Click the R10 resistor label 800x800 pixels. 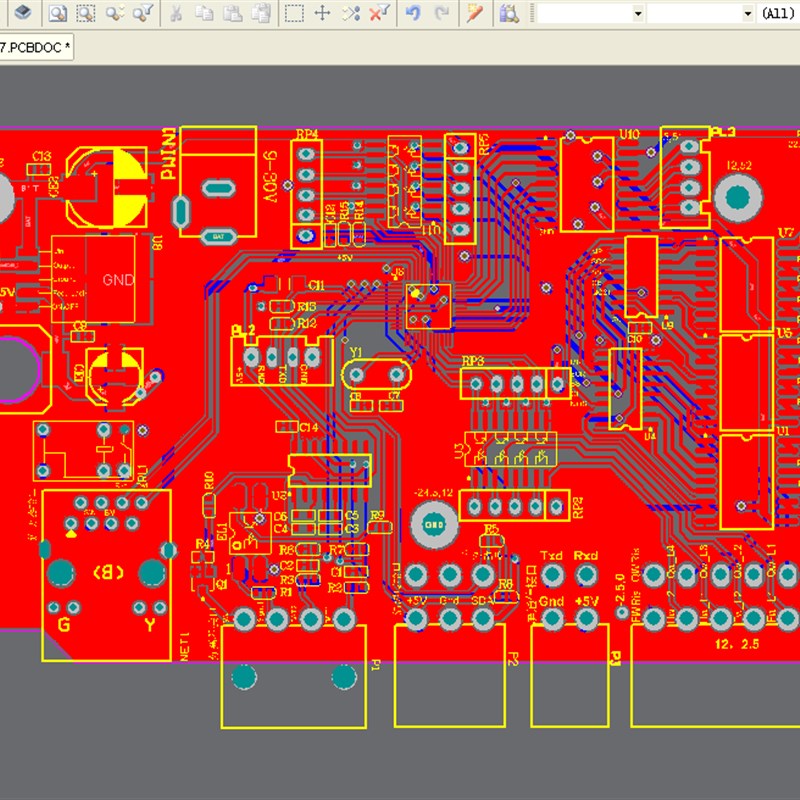(208, 481)
